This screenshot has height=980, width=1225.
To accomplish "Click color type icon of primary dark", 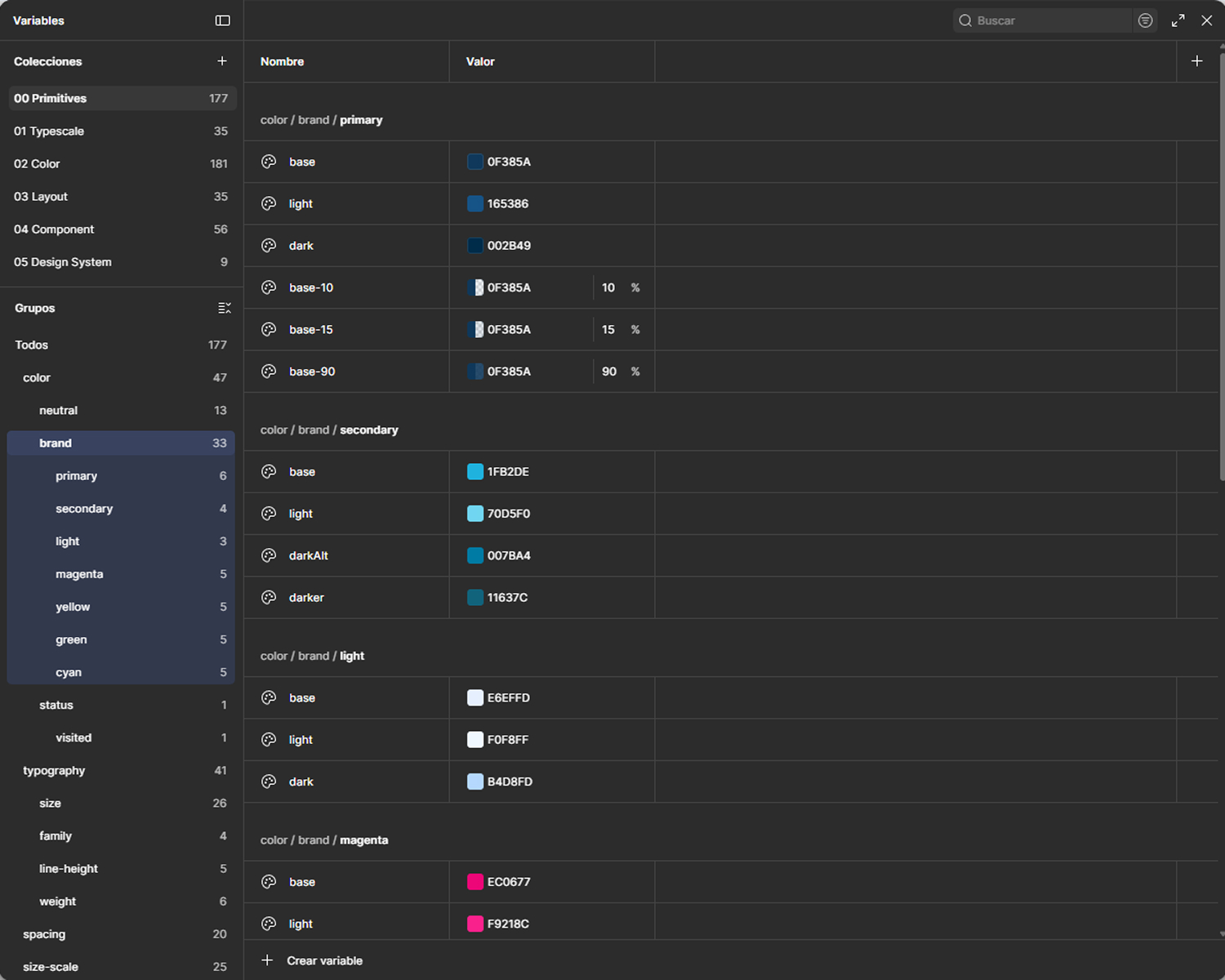I will [269, 245].
